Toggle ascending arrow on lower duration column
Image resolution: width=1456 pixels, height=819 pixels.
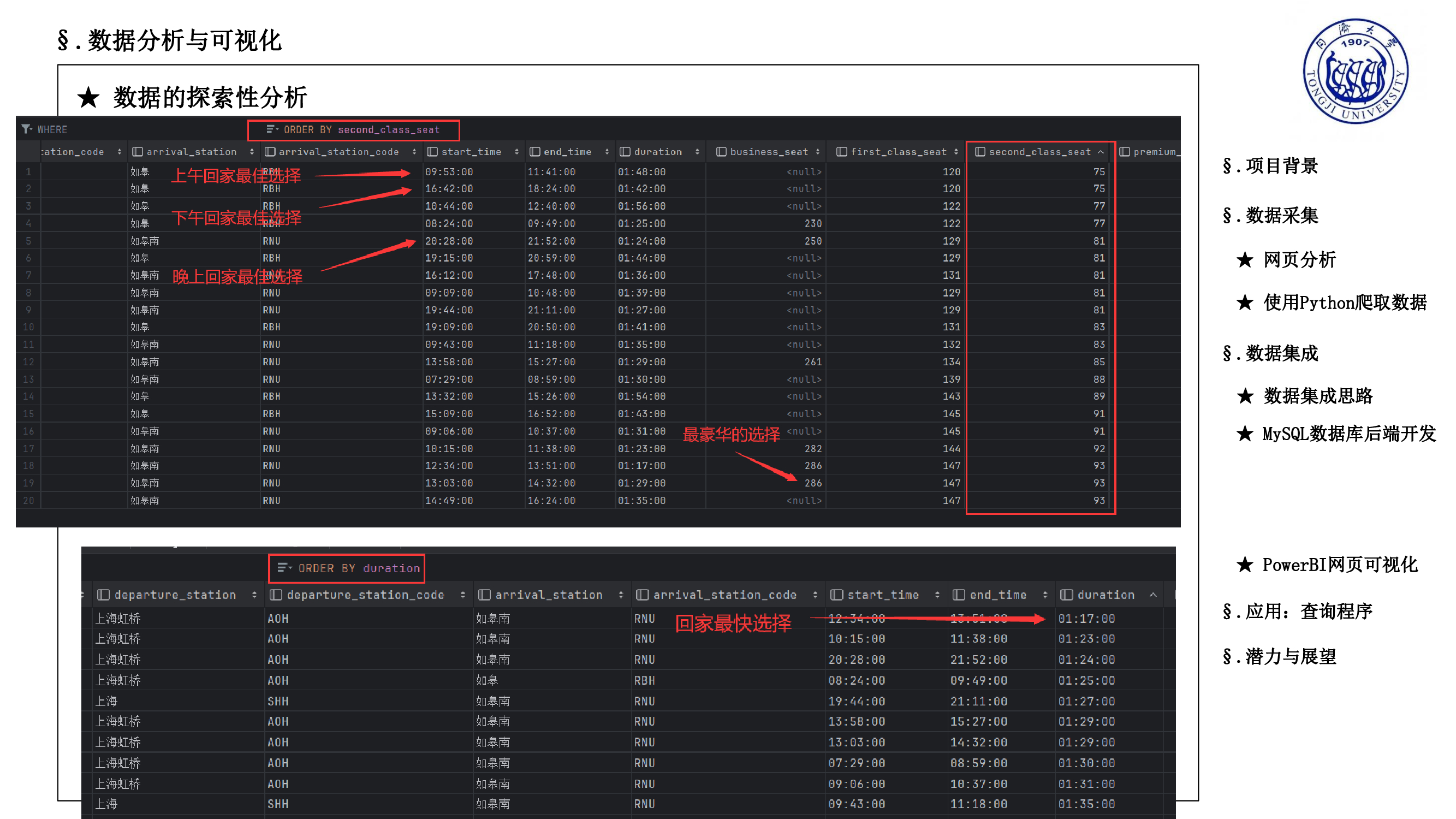[x=1153, y=595]
